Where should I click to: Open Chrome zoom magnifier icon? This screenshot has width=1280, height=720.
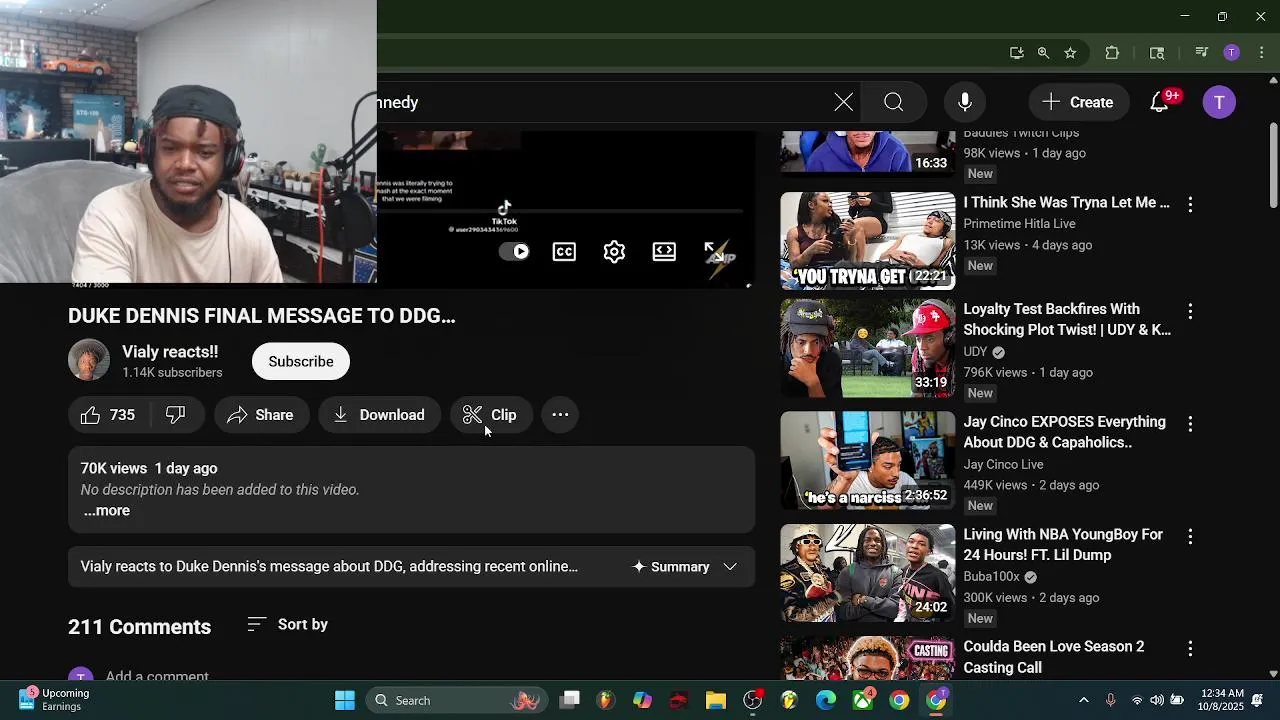click(1043, 53)
